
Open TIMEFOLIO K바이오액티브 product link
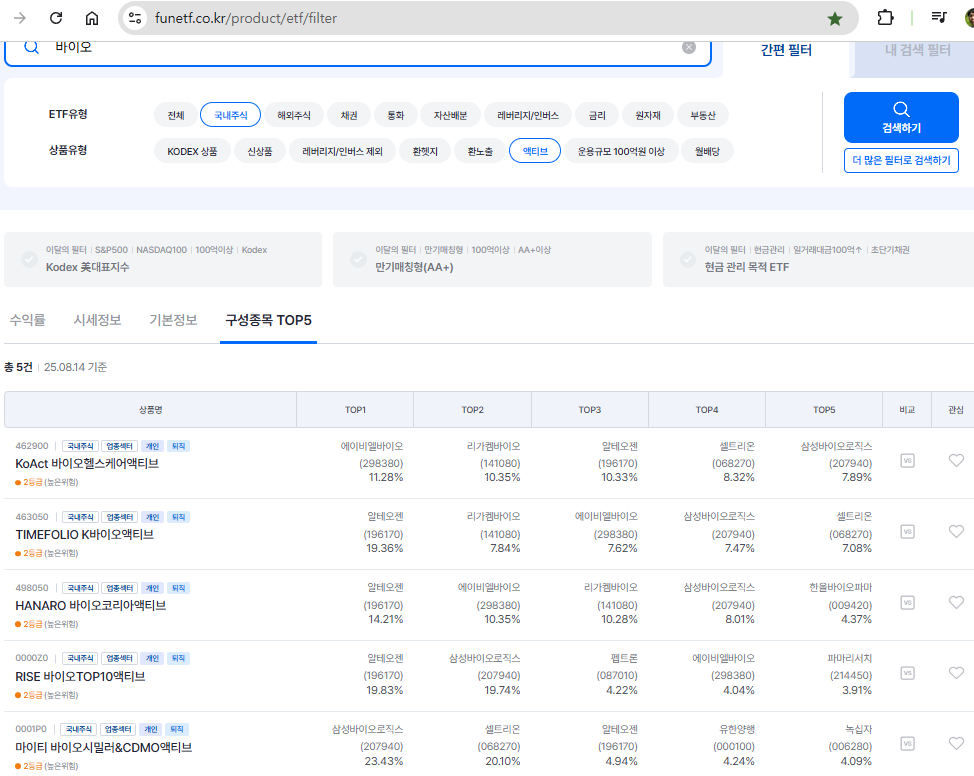coord(84,534)
